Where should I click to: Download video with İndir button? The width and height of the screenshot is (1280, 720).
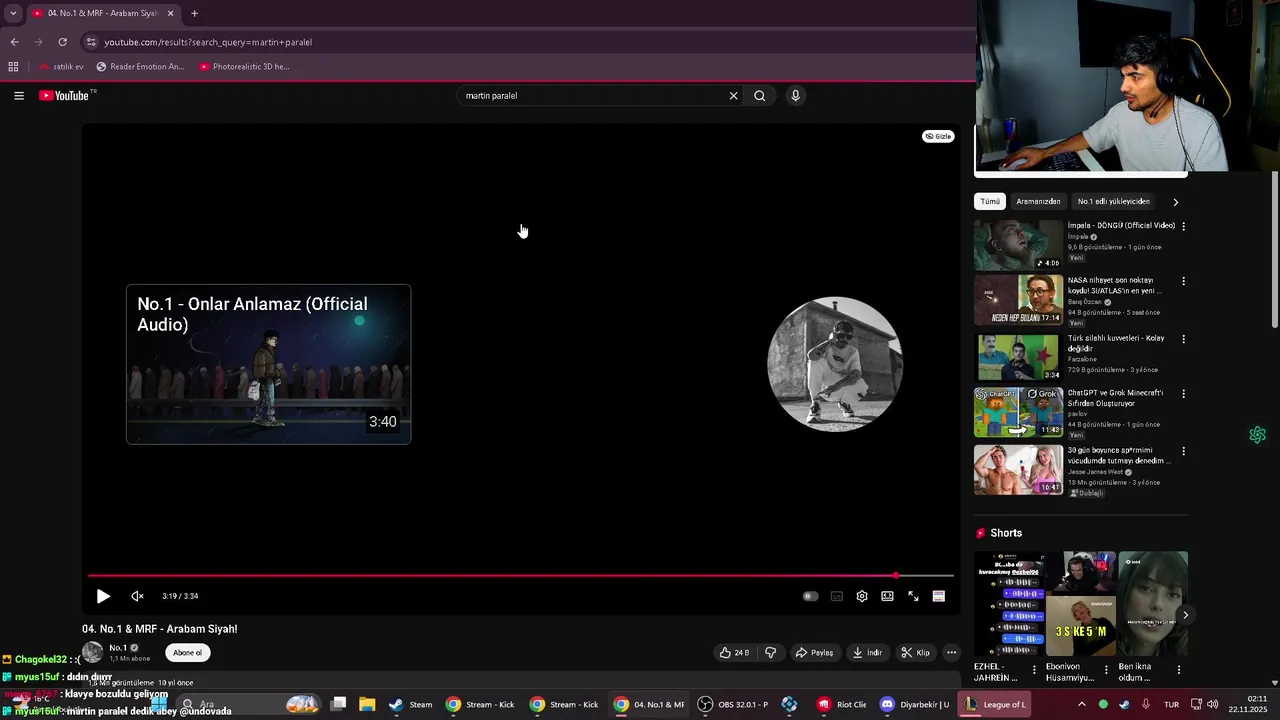tap(867, 653)
